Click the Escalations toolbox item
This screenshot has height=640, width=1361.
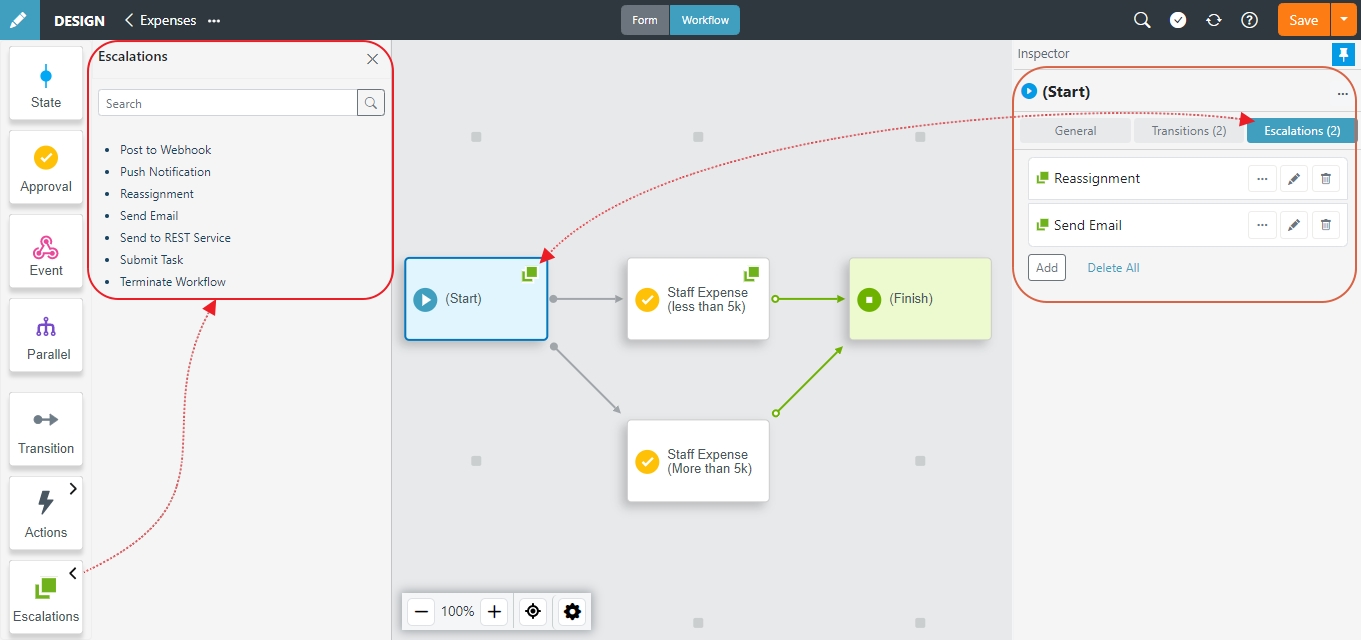tap(46, 598)
